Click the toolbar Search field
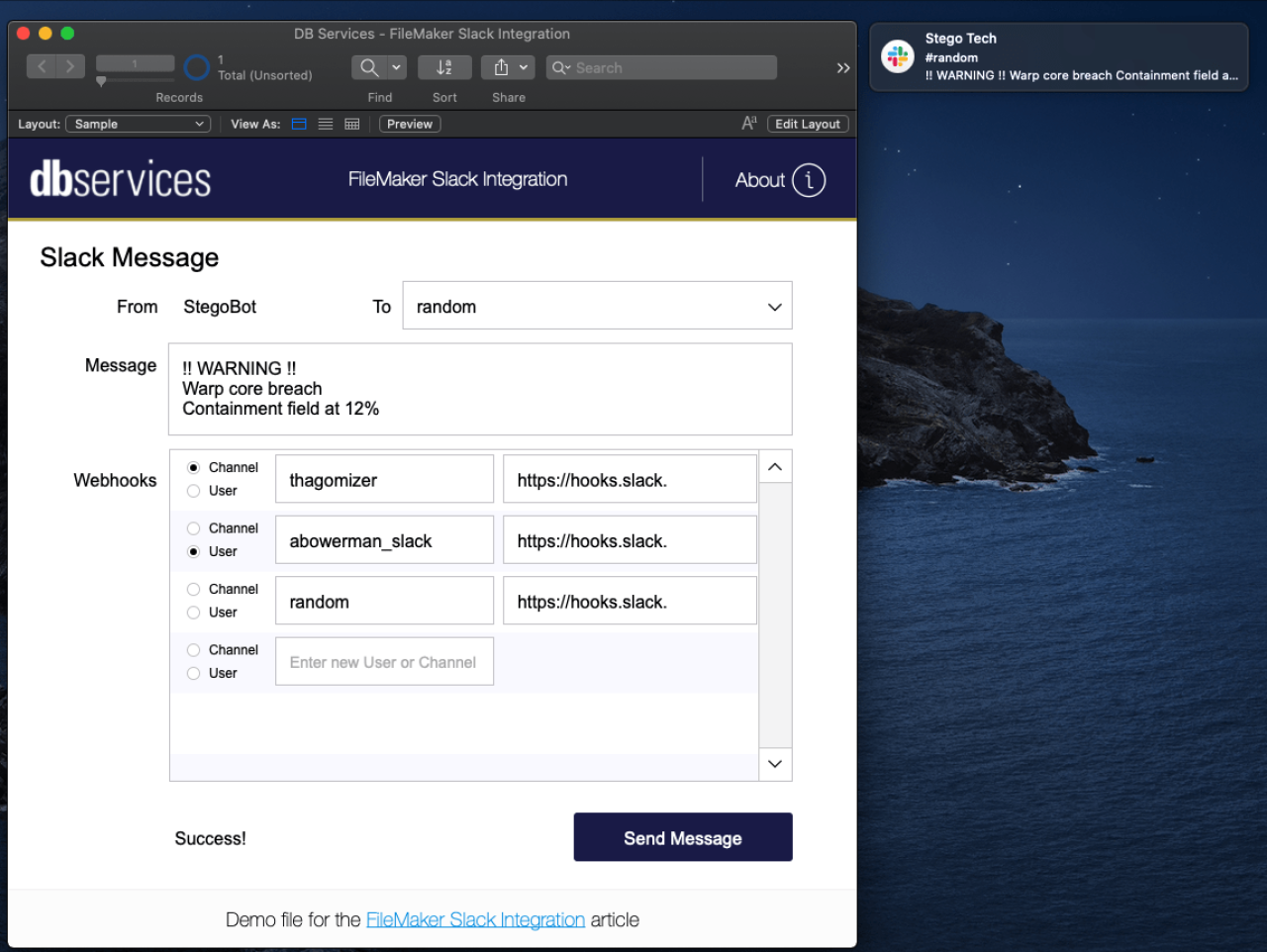1267x952 pixels. pyautogui.click(x=661, y=67)
